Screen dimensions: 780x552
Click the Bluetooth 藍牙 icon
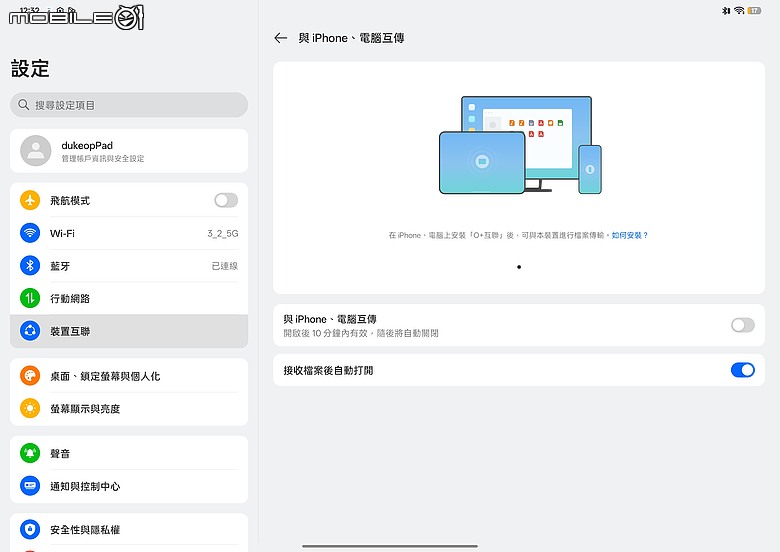tap(30, 266)
